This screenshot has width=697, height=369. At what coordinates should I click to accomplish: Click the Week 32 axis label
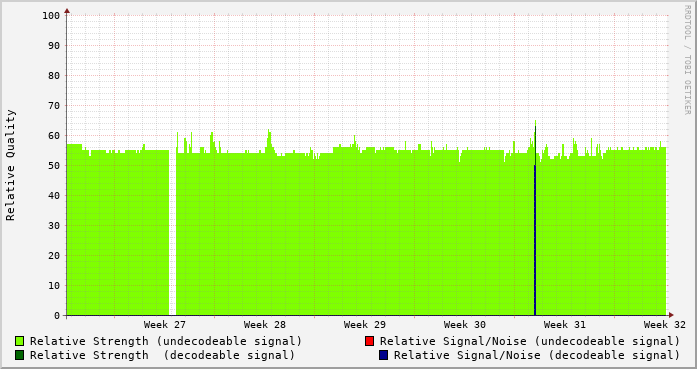point(665,325)
